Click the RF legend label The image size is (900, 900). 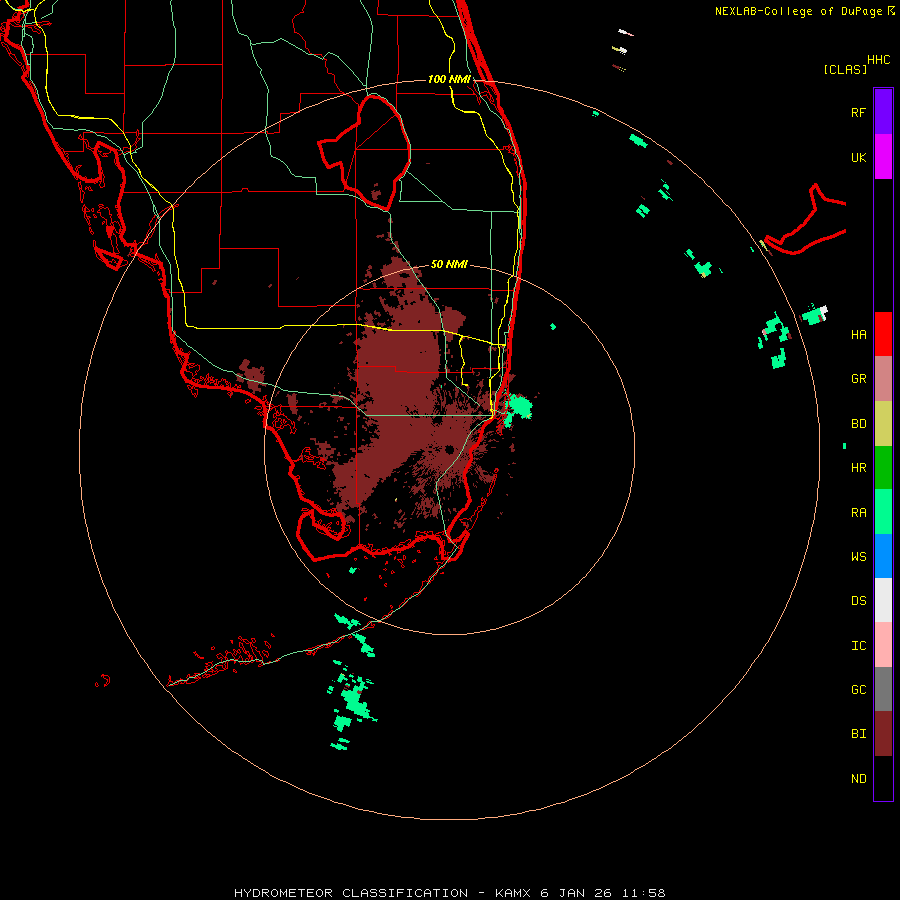coord(858,112)
